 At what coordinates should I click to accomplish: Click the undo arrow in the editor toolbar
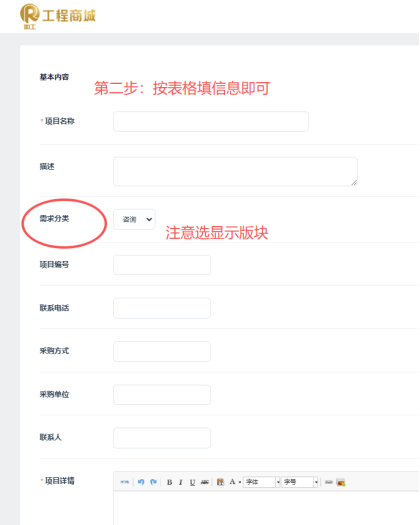[141, 482]
